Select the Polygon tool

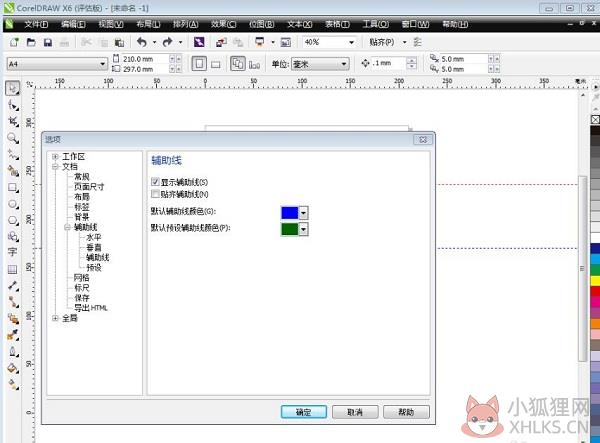coord(13,220)
